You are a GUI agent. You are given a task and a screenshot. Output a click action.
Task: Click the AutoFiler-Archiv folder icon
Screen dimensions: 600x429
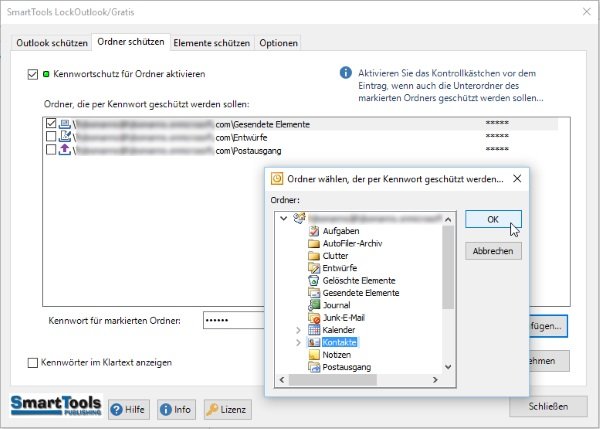point(314,243)
